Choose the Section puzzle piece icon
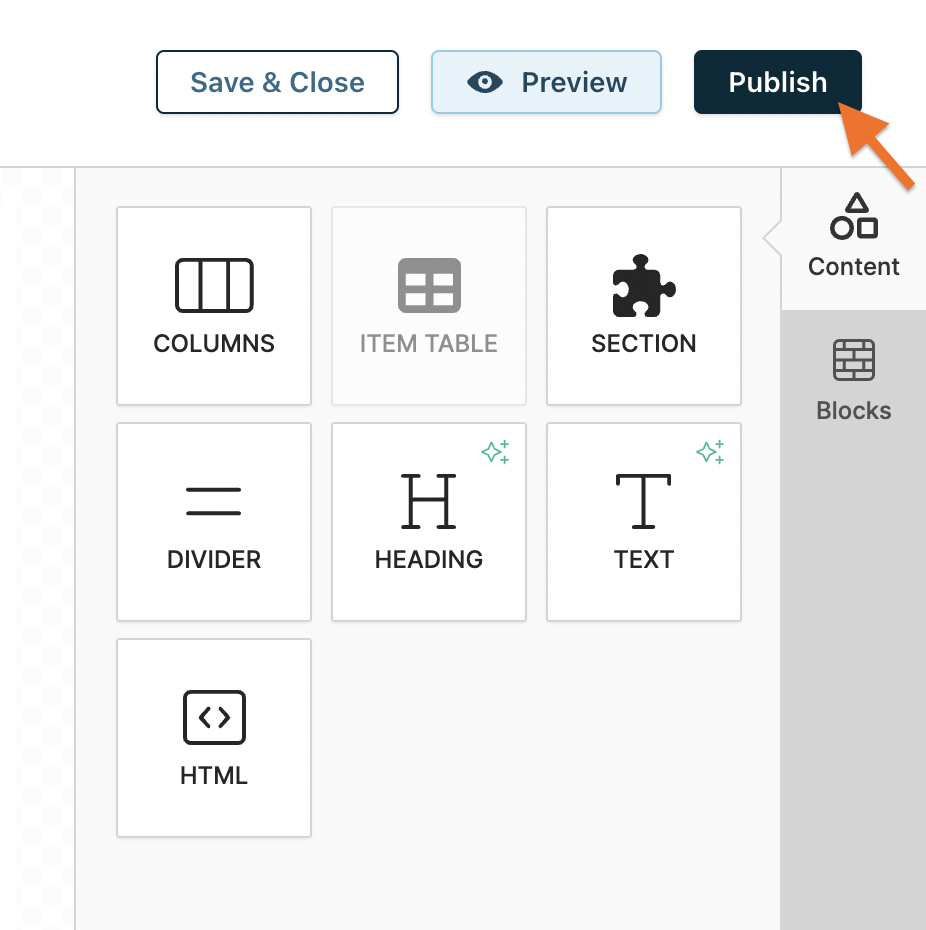This screenshot has height=930, width=926. coord(643,285)
